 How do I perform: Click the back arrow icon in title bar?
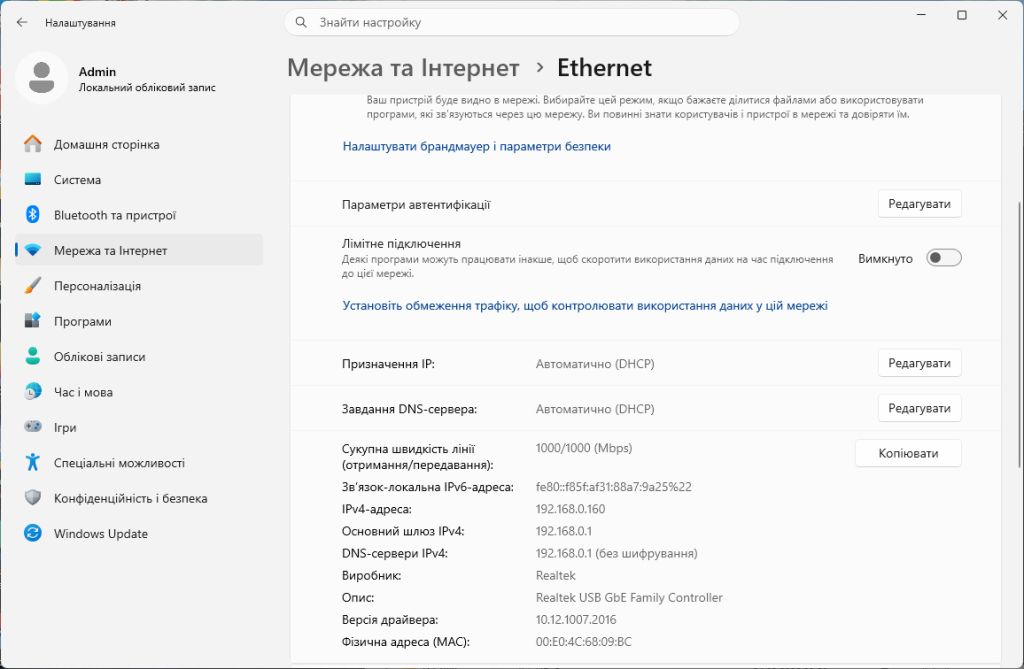pyautogui.click(x=22, y=22)
